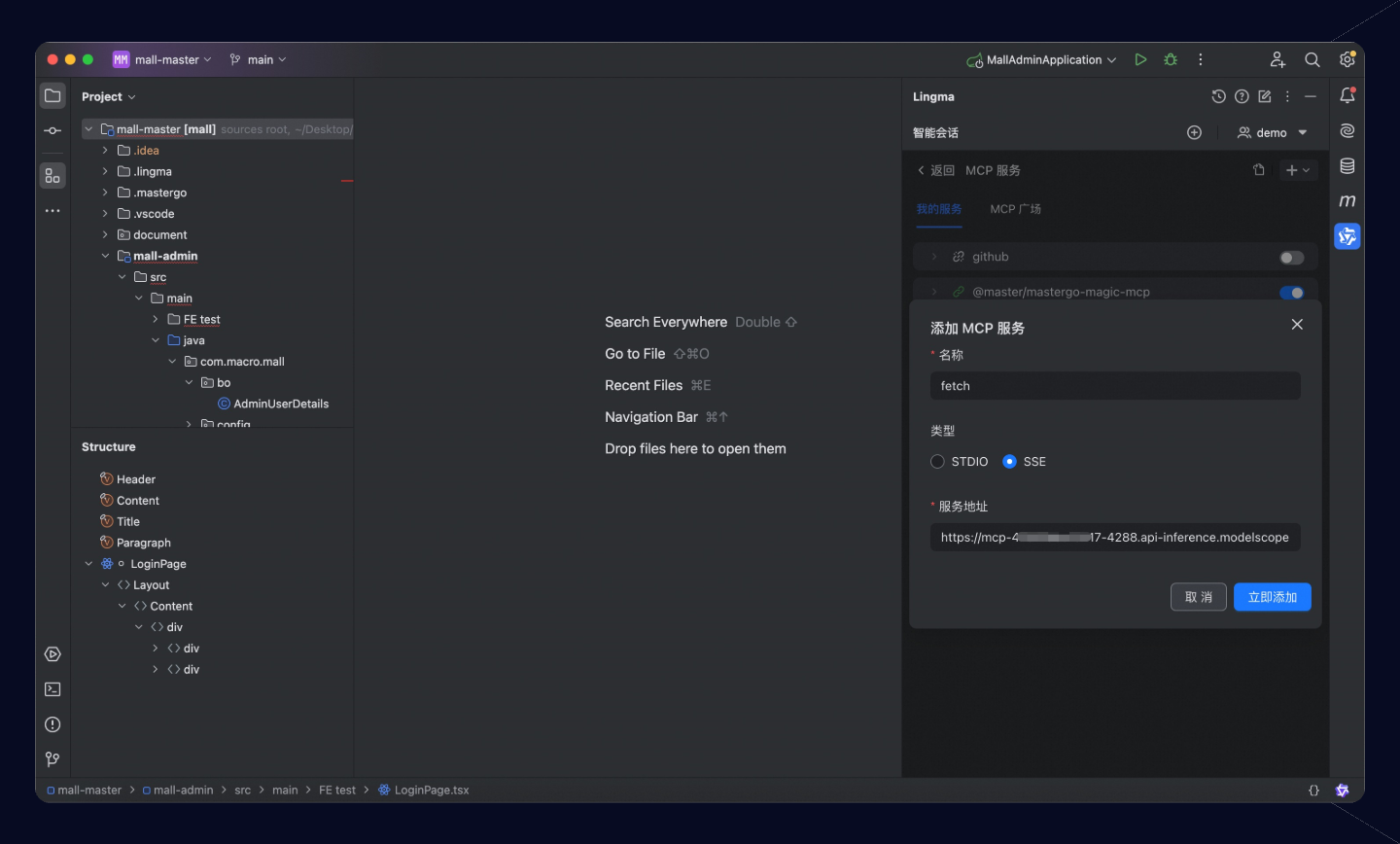Close the 添加 MCP 服务 dialog
The width and height of the screenshot is (1400, 844).
coord(1297,325)
